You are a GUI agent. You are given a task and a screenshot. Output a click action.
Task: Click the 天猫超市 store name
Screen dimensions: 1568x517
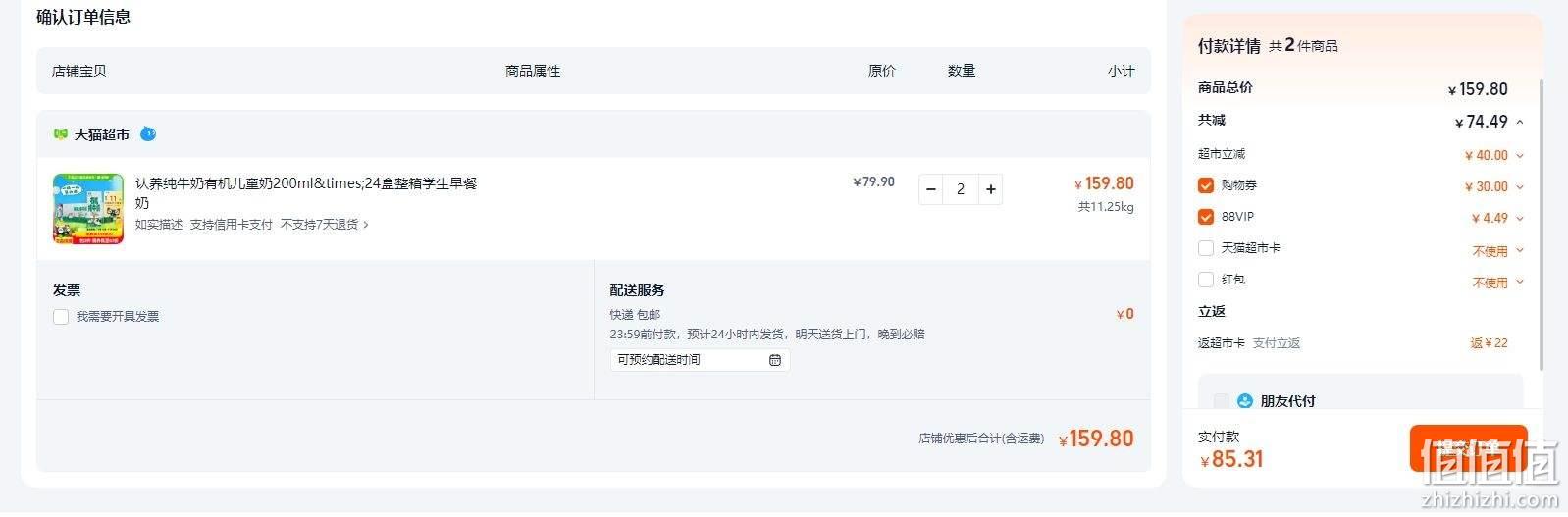[102, 134]
